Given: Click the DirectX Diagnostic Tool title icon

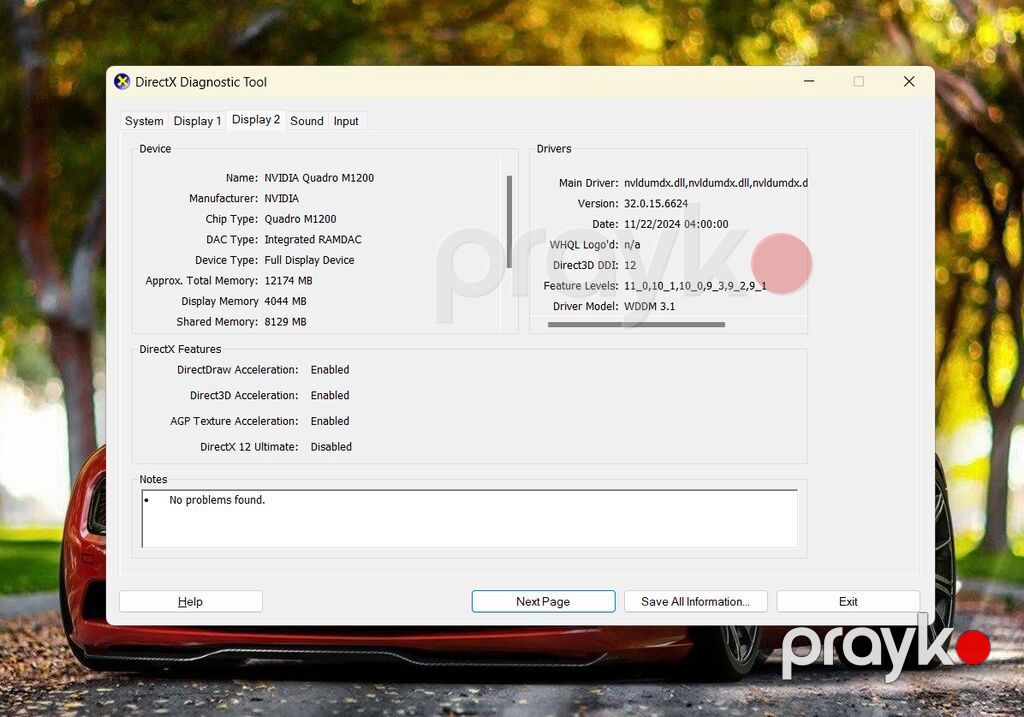Looking at the screenshot, I should 122,82.
